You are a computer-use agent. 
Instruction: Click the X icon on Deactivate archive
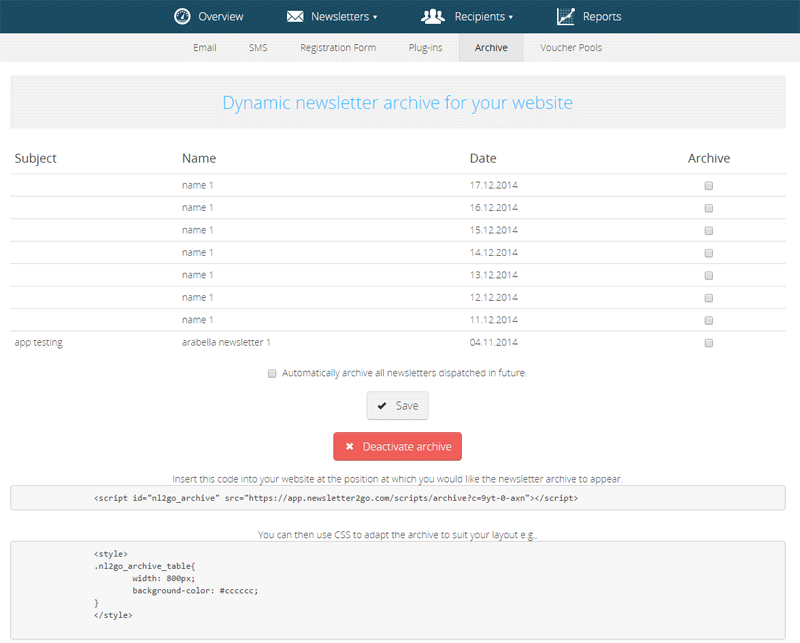349,447
